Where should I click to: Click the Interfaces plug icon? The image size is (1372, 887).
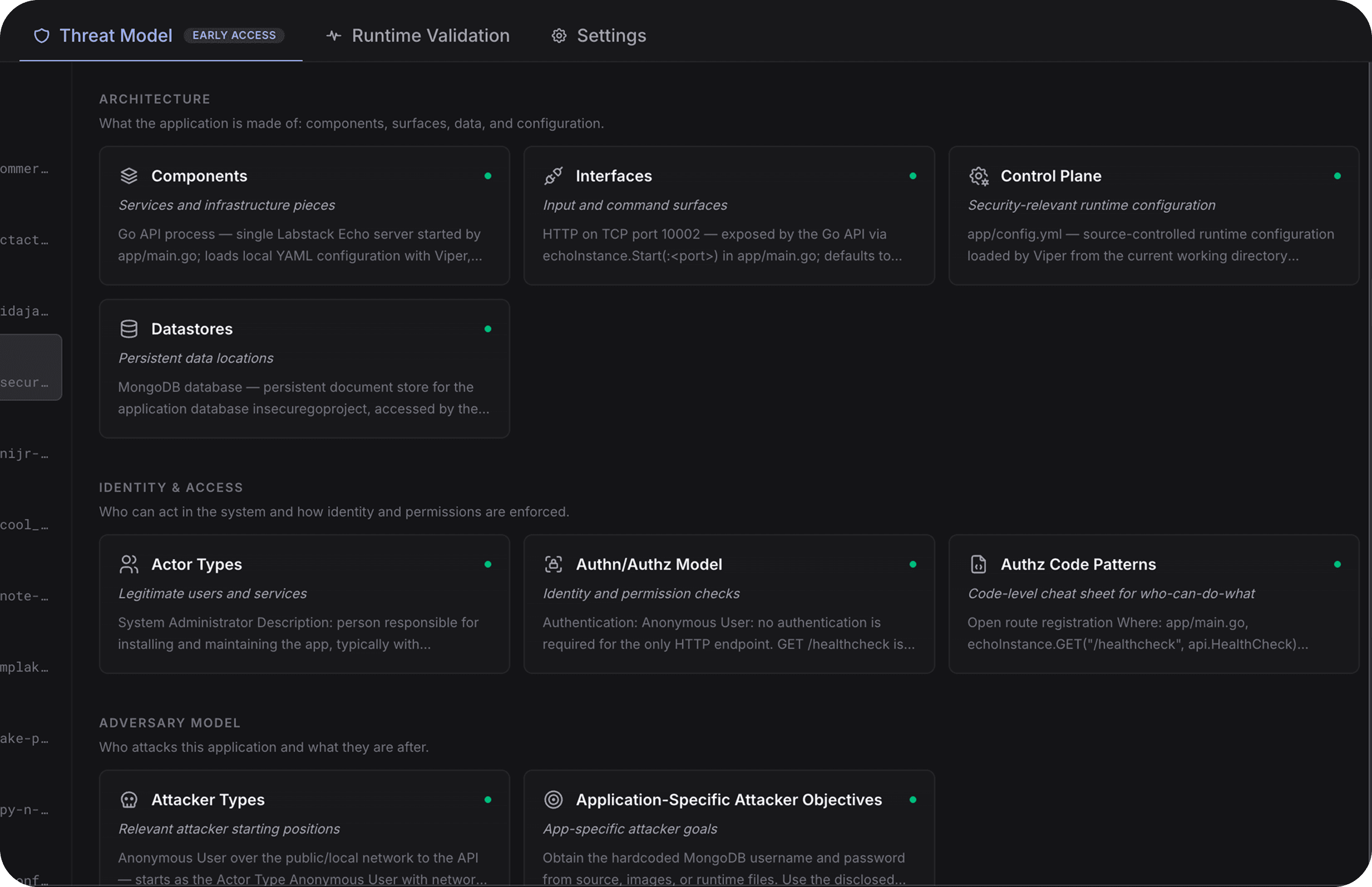click(x=553, y=176)
